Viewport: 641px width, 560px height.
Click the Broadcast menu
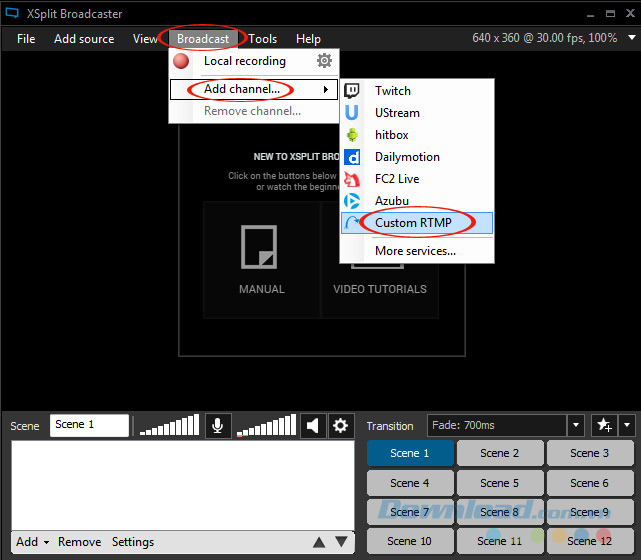(203, 39)
